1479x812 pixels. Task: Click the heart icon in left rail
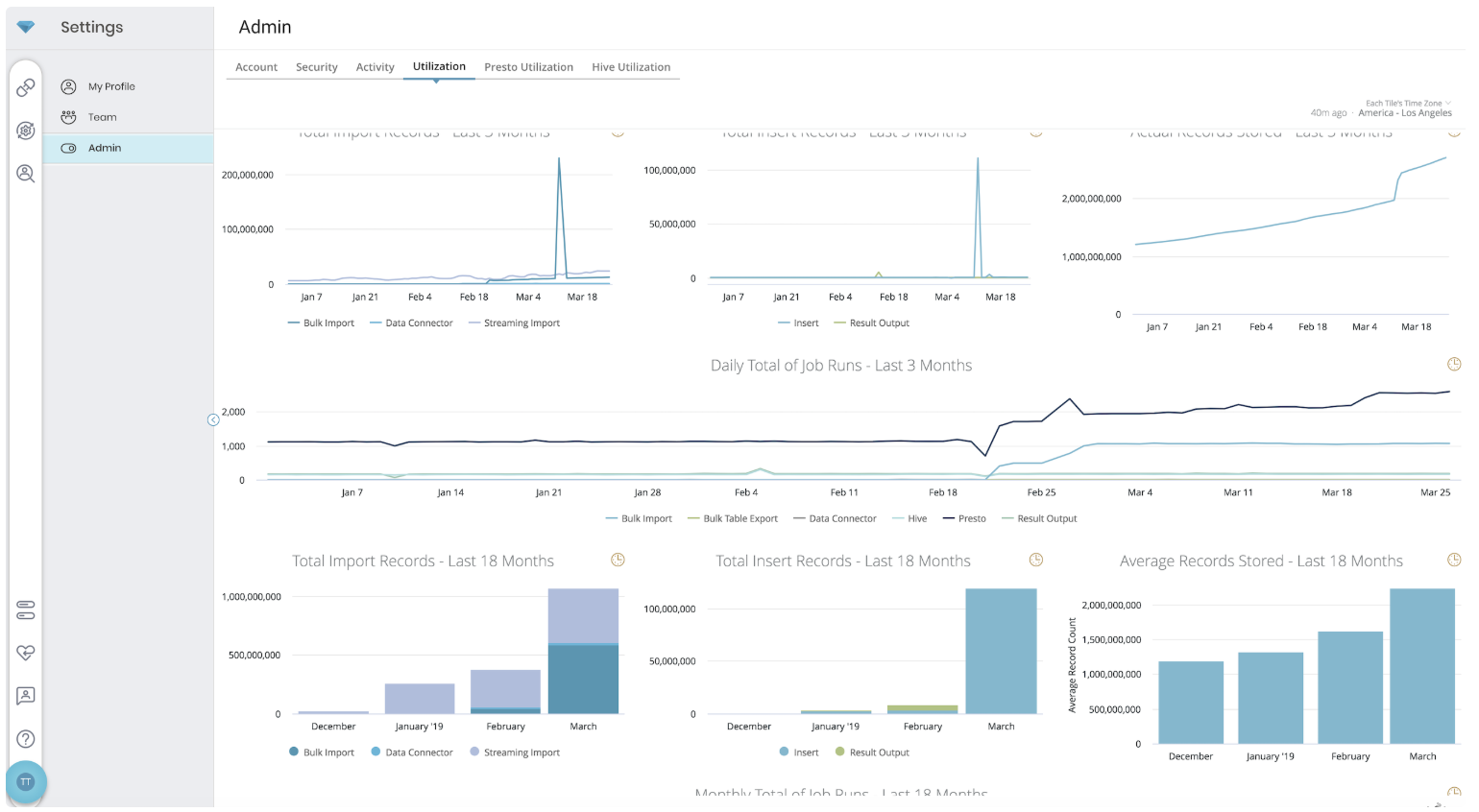(x=26, y=653)
